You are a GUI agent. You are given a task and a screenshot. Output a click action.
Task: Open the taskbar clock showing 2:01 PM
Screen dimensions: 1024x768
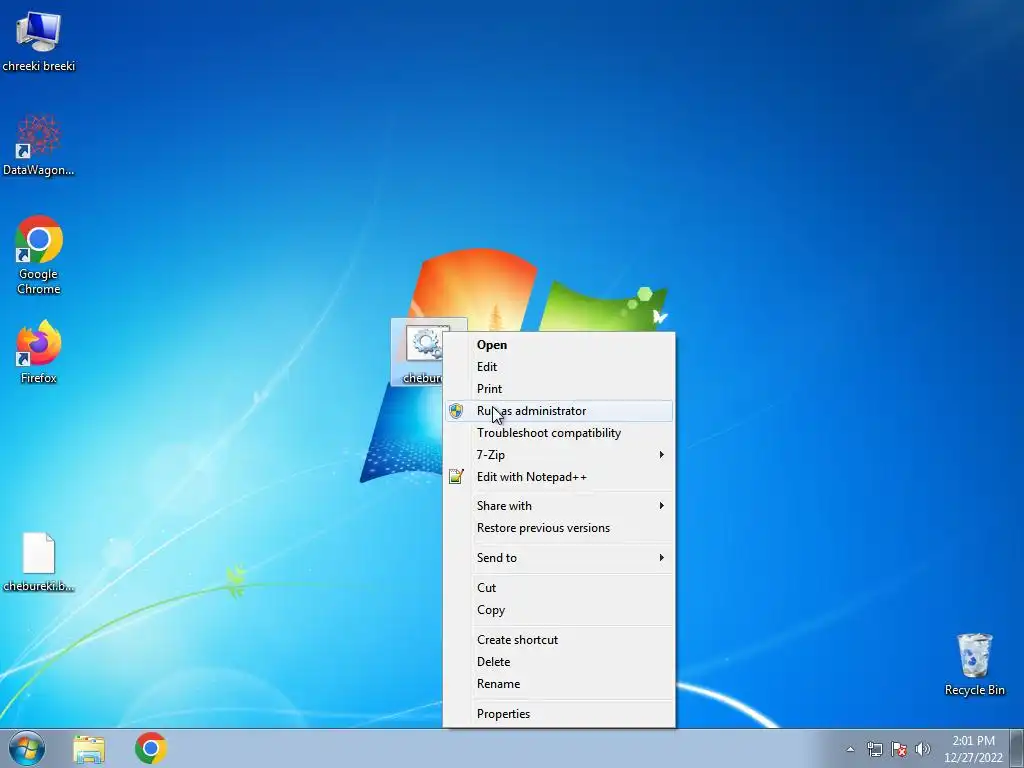coord(973,749)
